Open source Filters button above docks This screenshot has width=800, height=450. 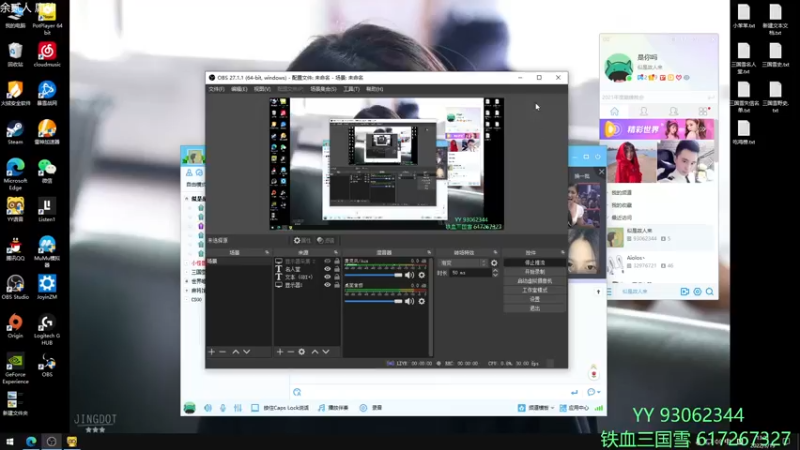click(x=326, y=240)
